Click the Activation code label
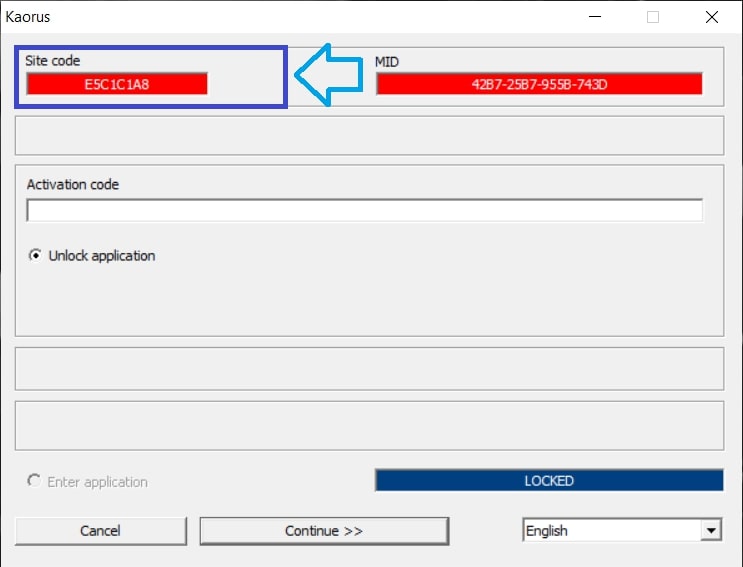Viewport: 743px width, 567px height. point(73,185)
